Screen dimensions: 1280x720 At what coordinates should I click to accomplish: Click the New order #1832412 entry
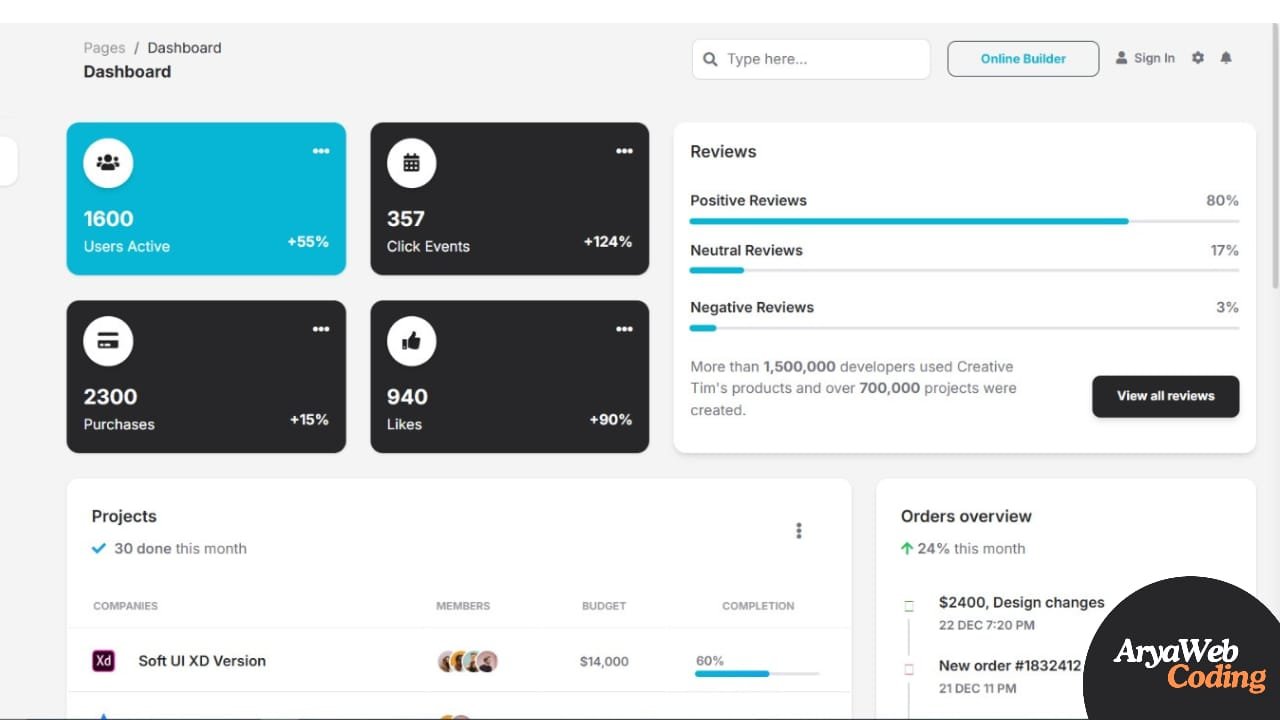tap(1010, 665)
